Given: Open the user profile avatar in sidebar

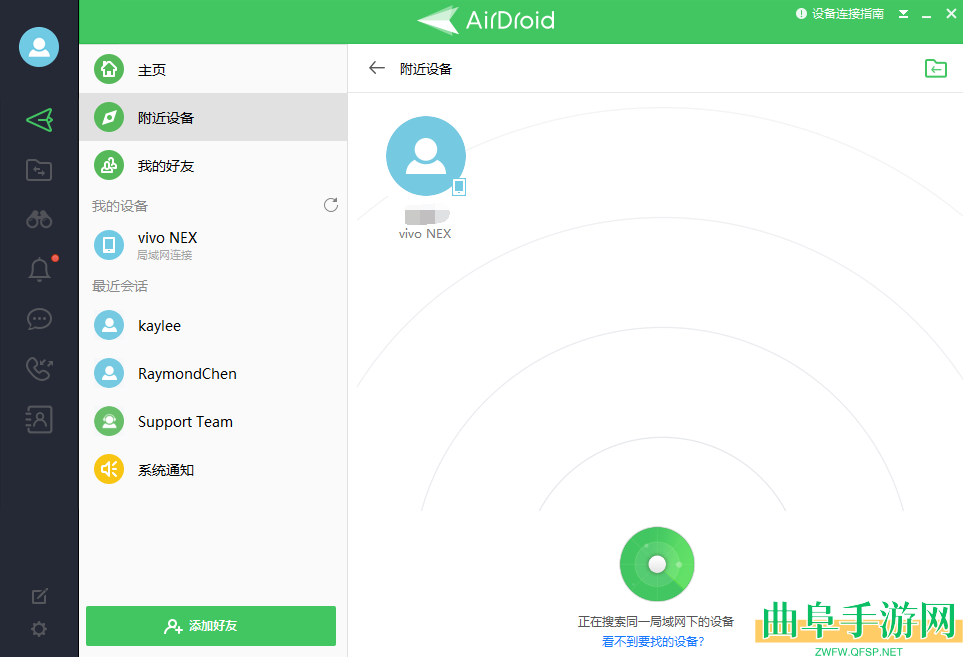Looking at the screenshot, I should click(39, 47).
